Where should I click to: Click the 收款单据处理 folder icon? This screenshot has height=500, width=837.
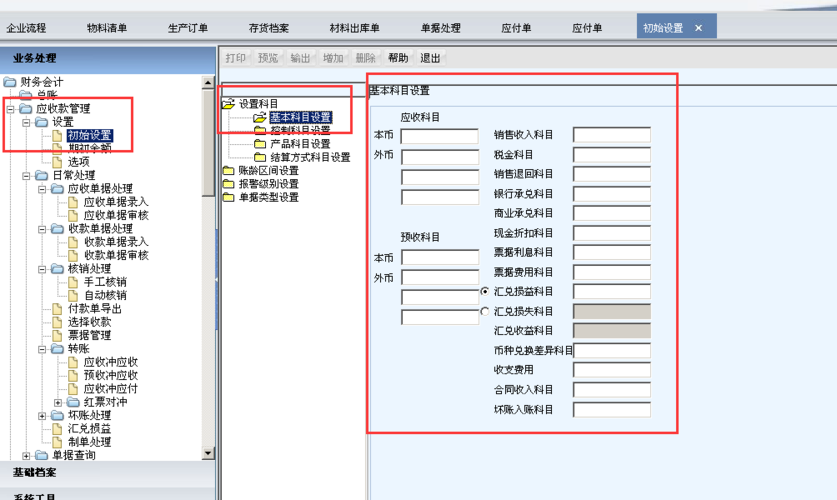[57, 228]
